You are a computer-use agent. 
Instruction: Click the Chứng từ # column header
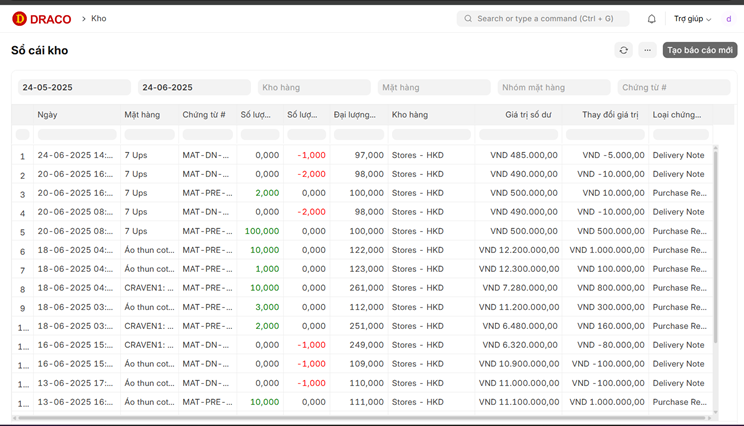[x=204, y=115]
